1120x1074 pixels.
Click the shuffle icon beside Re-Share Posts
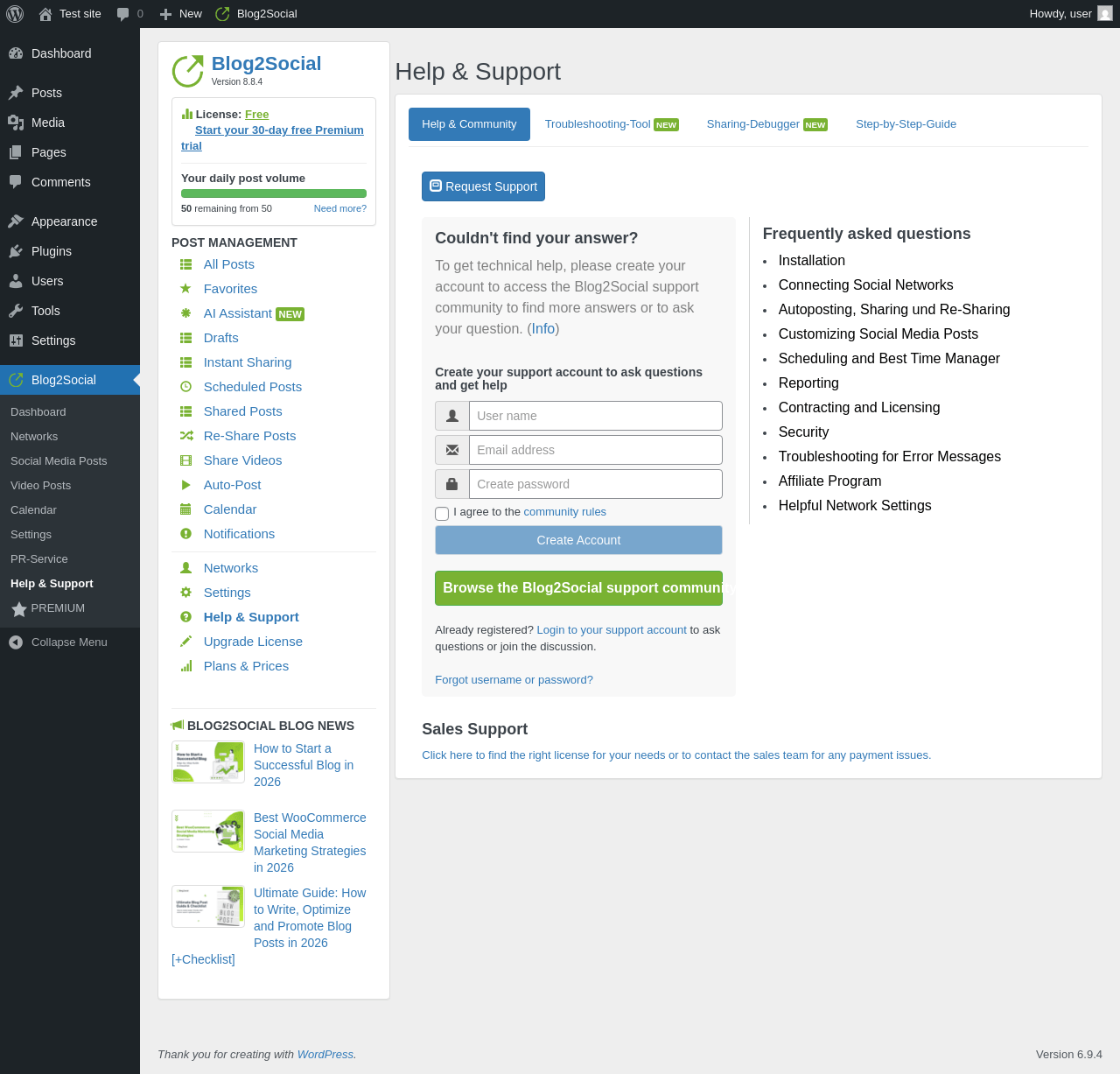pos(186,436)
